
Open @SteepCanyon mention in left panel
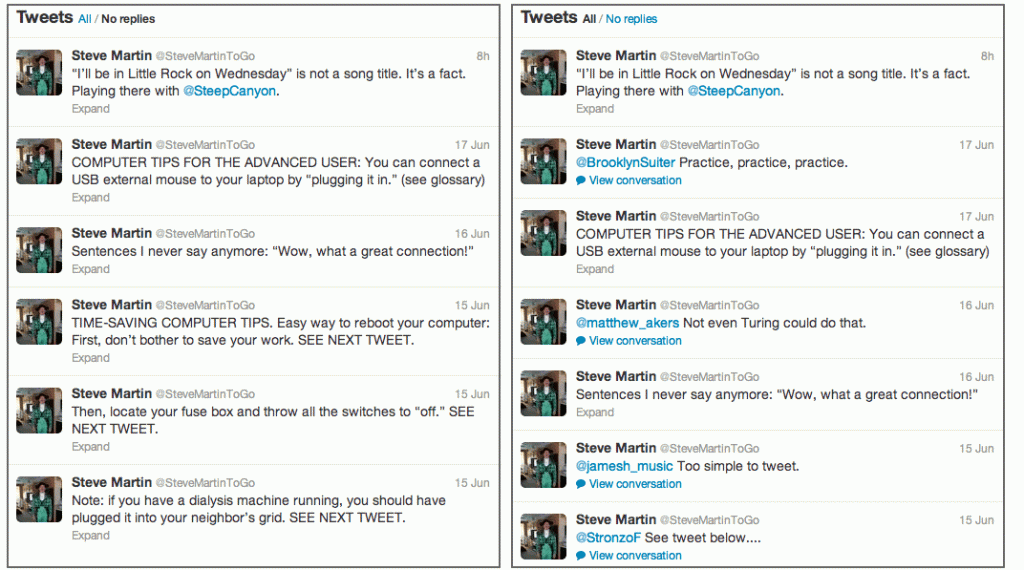[x=230, y=91]
